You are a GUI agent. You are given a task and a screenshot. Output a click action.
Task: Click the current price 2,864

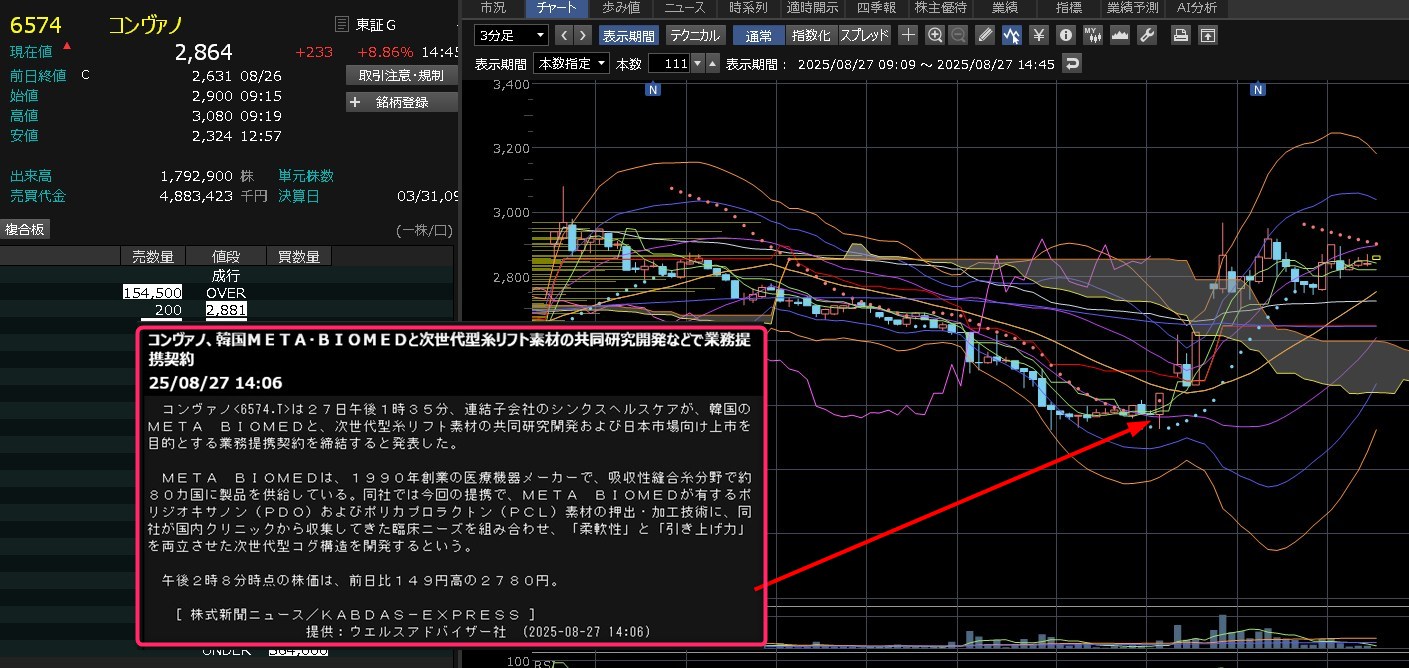click(x=203, y=53)
